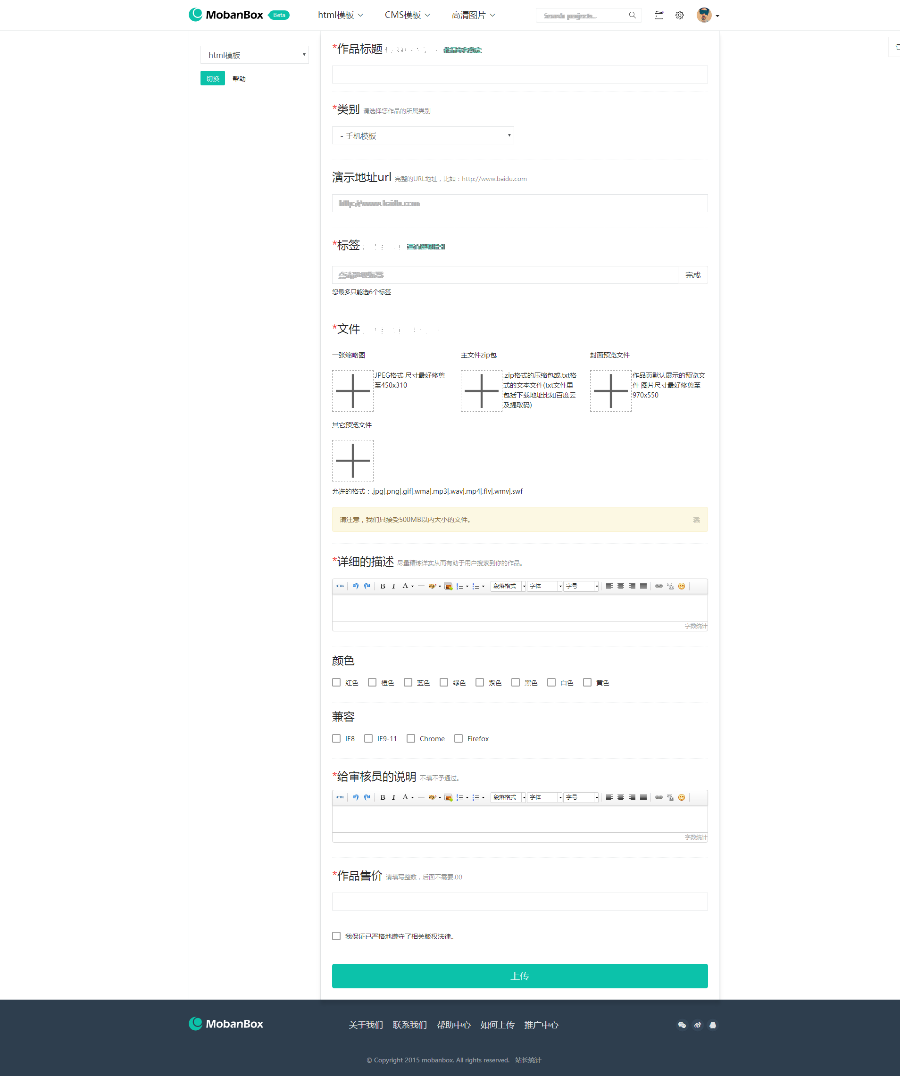Check the 白色 color checkbox
Viewport: 900px width, 1076px height.
click(x=551, y=683)
